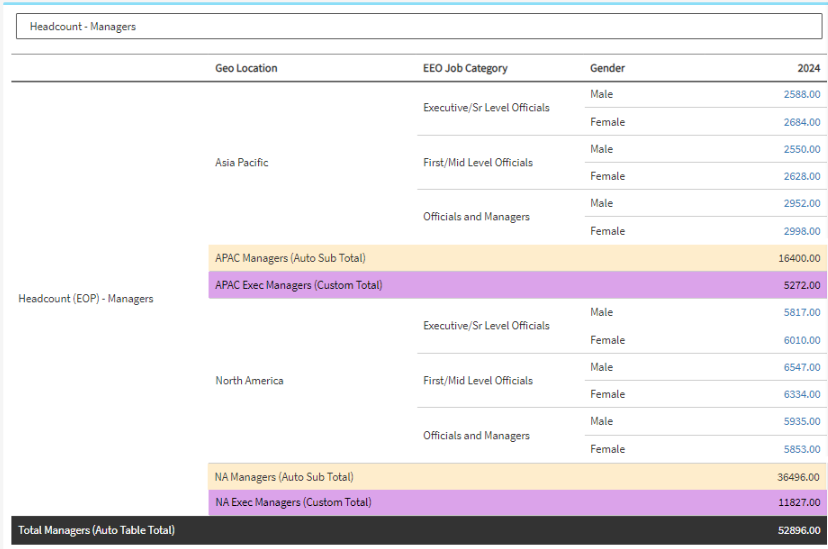Select the 2550.00 value link
Image resolution: width=828 pixels, height=549 pixels.
coord(802,149)
